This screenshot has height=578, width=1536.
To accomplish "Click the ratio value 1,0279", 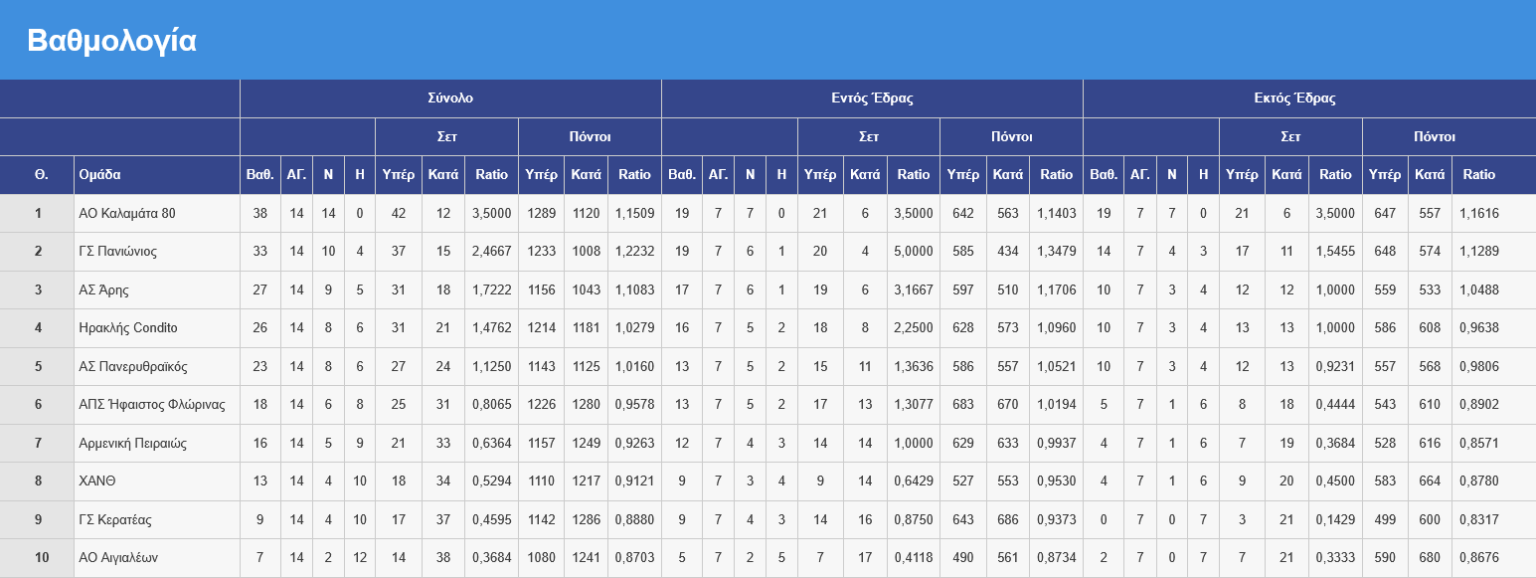I will tap(634, 328).
